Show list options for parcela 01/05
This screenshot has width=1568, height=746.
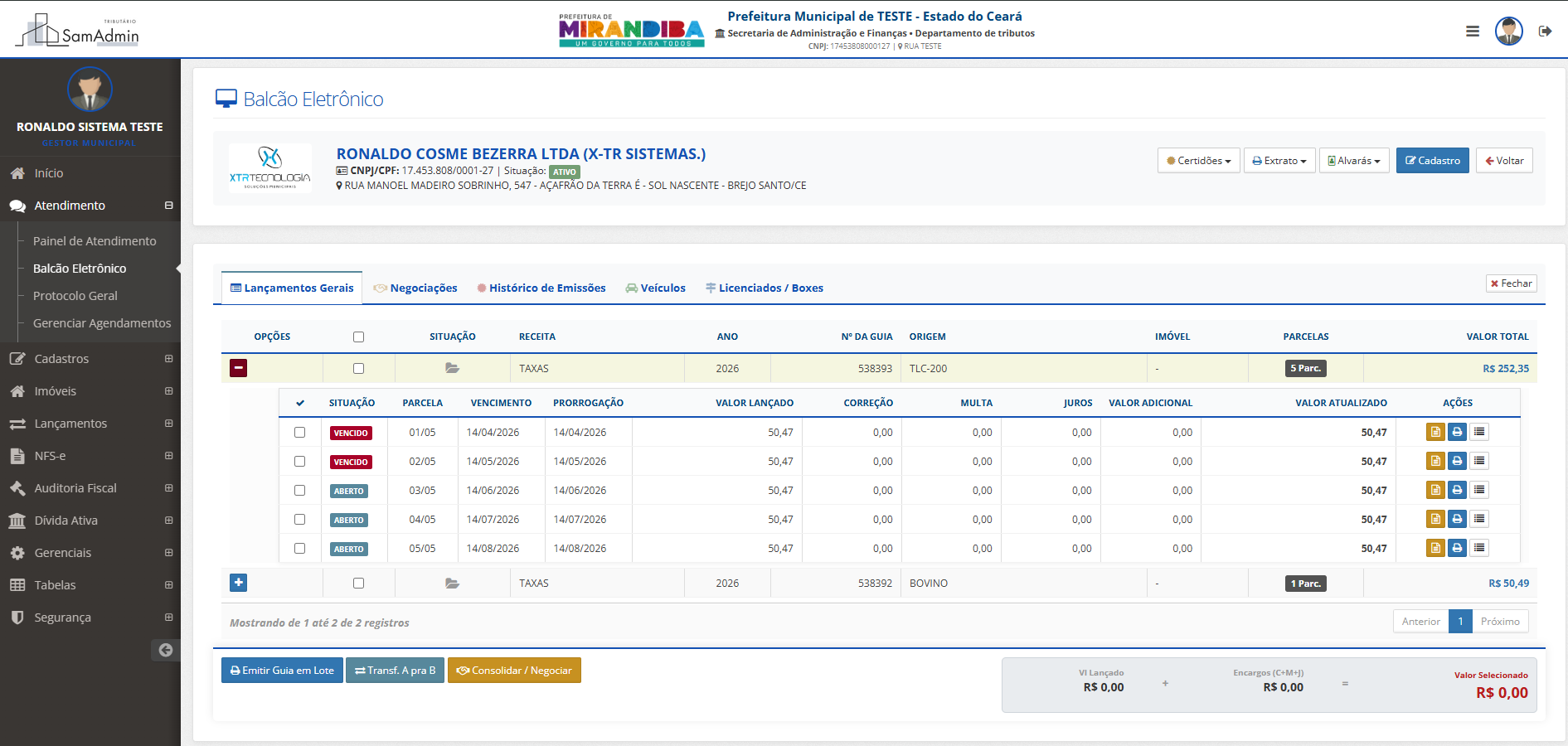click(x=1479, y=432)
